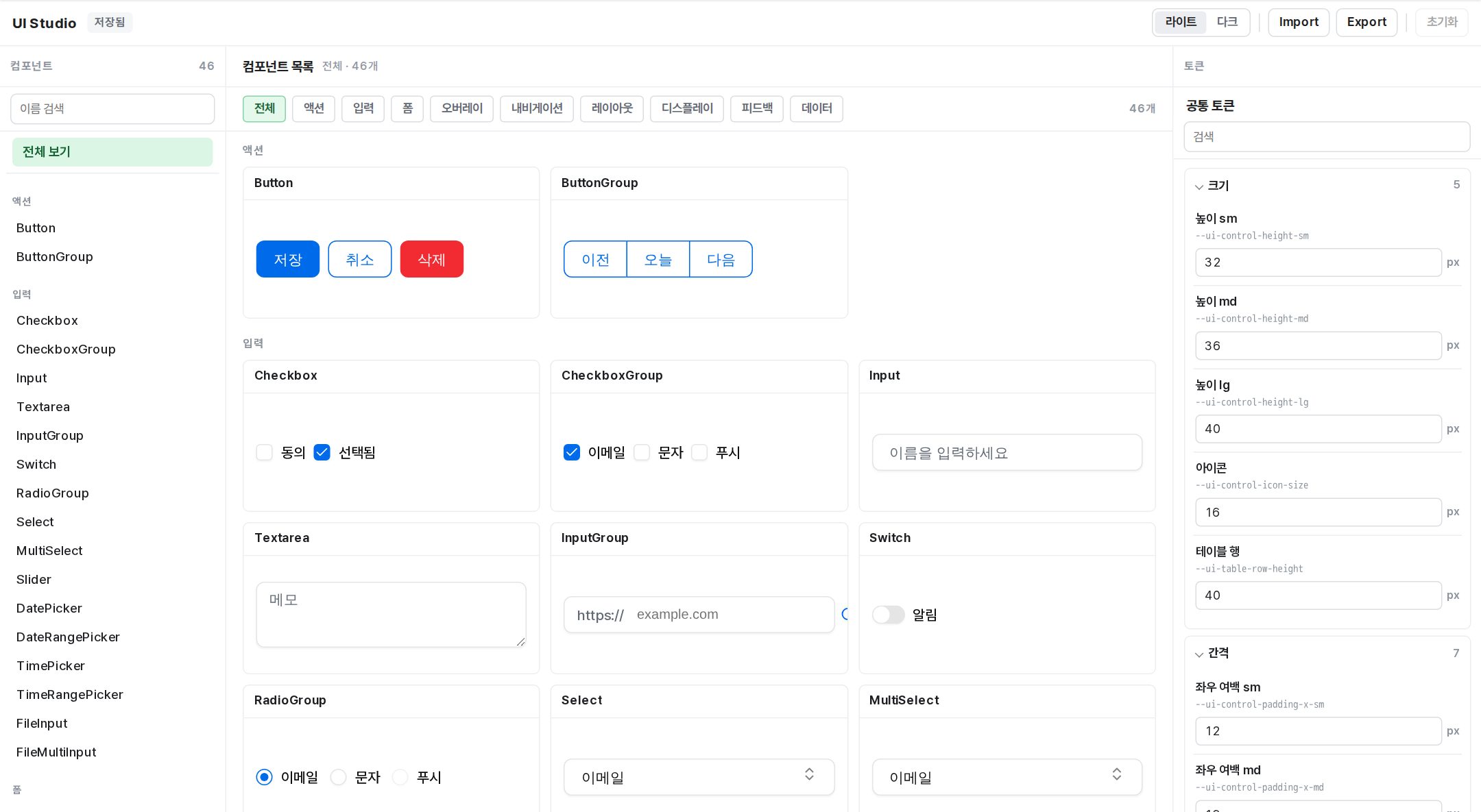Uncheck 이메일 in the CheckboxGroup card
This screenshot has height=812, width=1481.
pos(572,452)
